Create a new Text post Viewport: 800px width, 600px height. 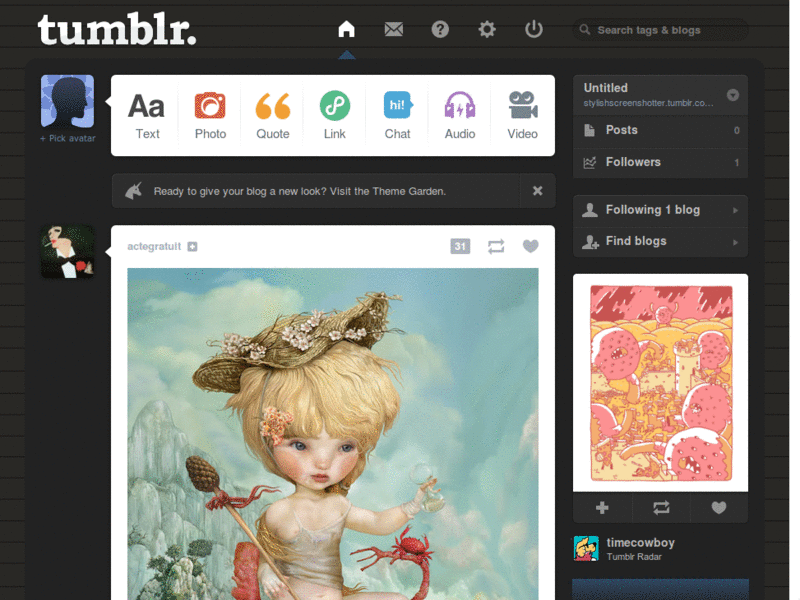click(x=147, y=116)
